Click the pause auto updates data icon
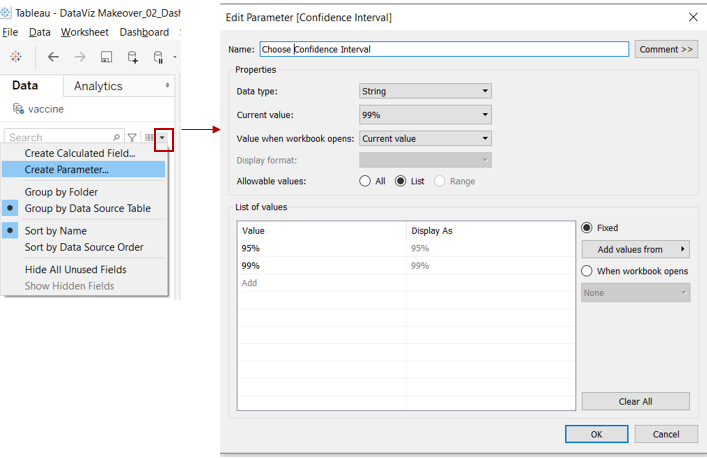Screen dimensions: 707x458 (158, 57)
